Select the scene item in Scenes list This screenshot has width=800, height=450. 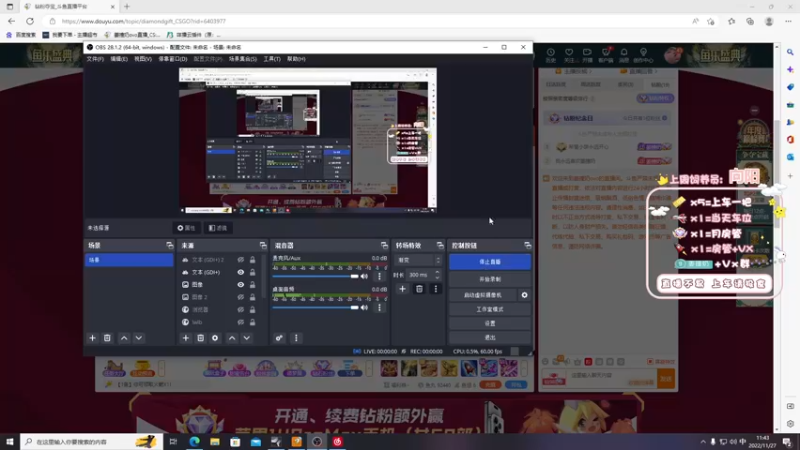pos(129,260)
